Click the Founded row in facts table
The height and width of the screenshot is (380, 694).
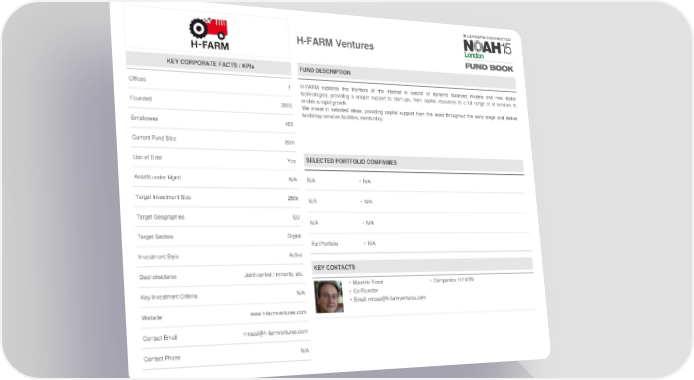tap(211, 101)
